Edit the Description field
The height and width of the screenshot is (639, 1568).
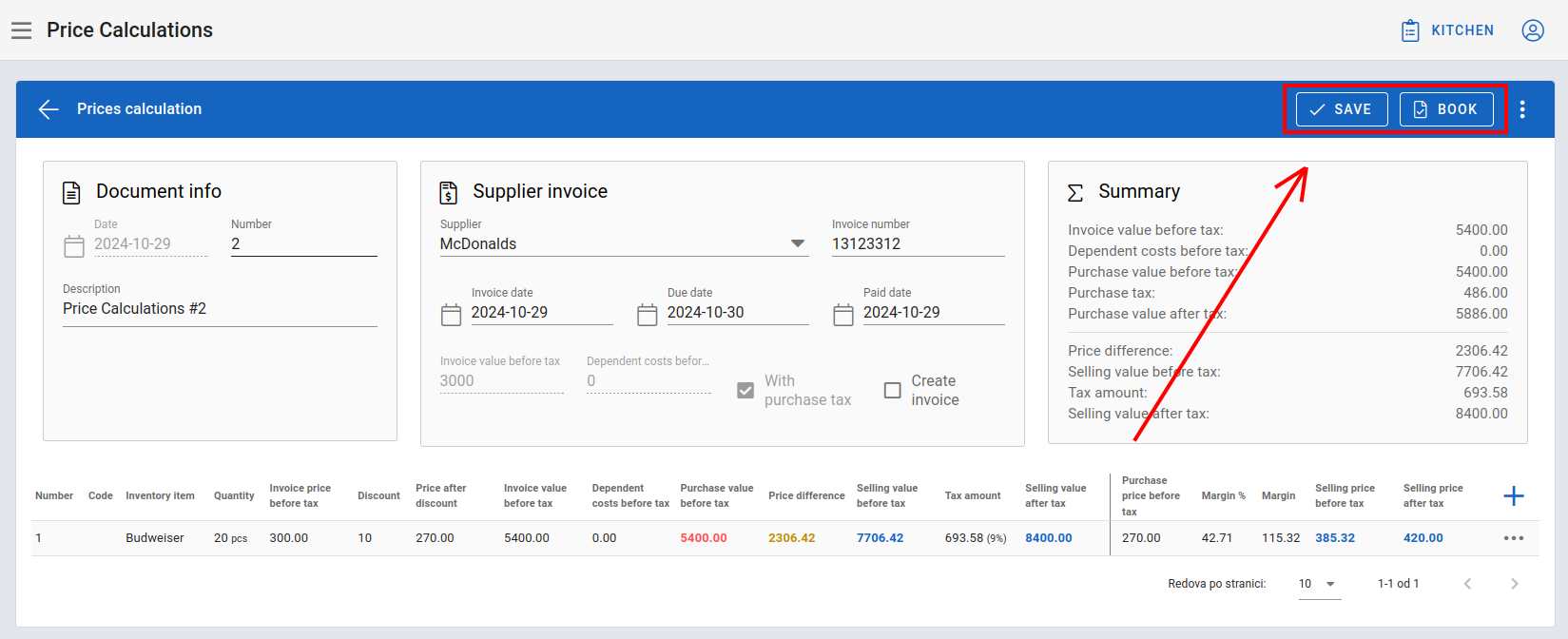point(220,309)
